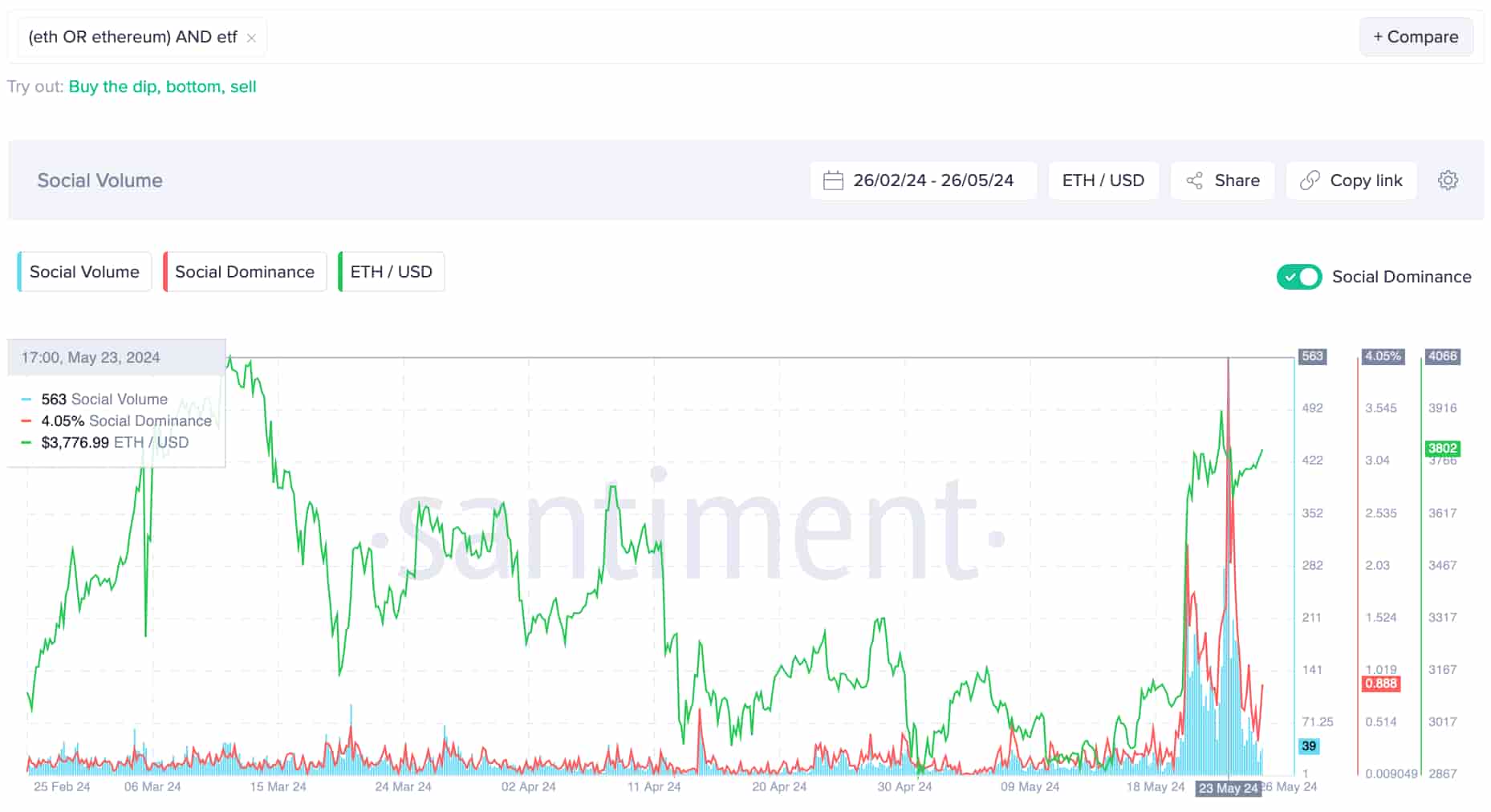This screenshot has height=812, width=1491.
Task: Click the 23 May 24 timeline marker
Action: 1228,788
